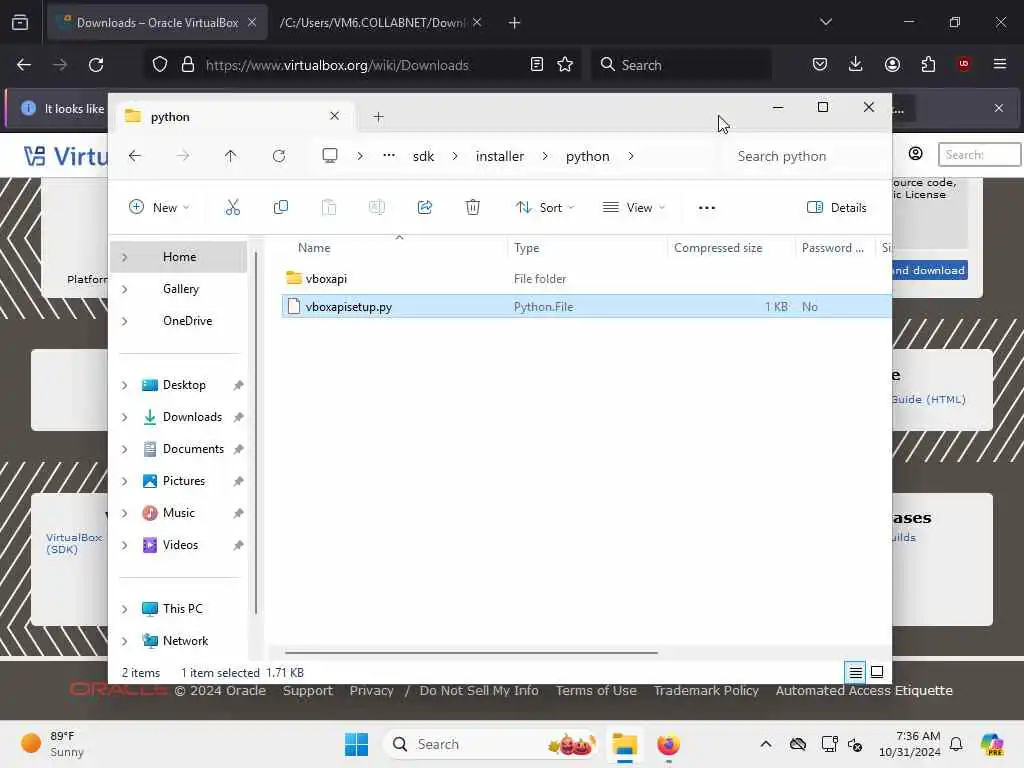1024x768 pixels.
Task: Toggle Firefox reader view icon
Action: coord(537,65)
